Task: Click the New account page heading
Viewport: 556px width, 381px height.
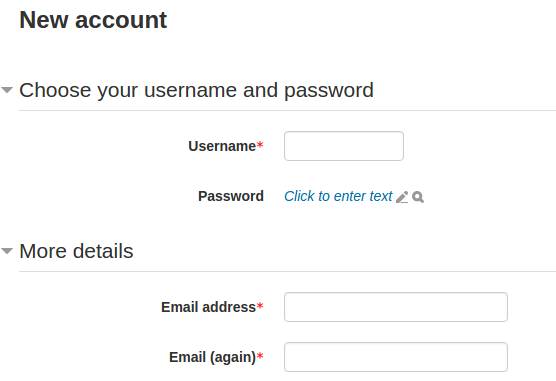Action: 93,20
